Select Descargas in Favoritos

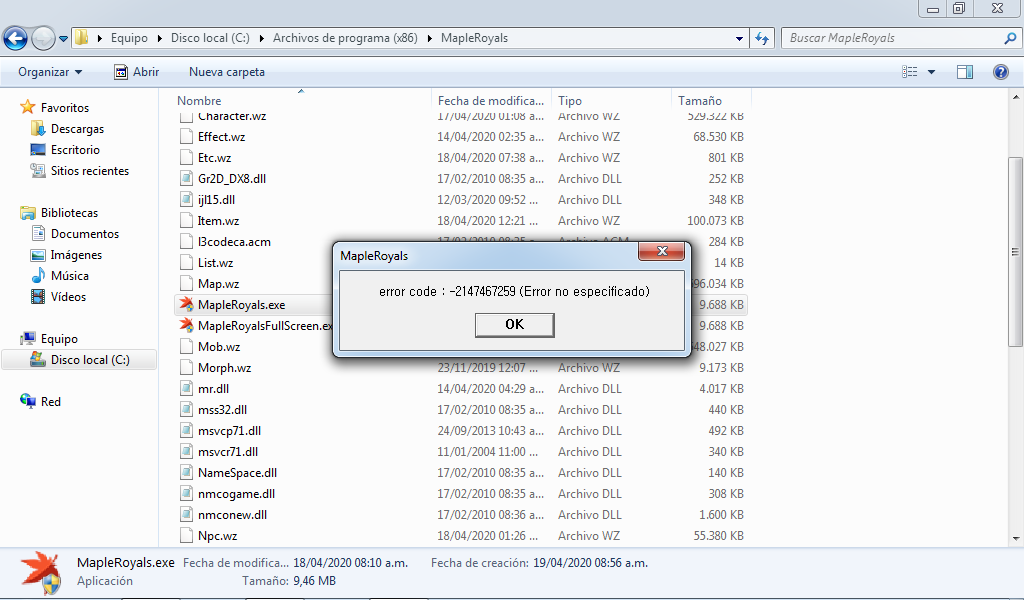pos(77,129)
